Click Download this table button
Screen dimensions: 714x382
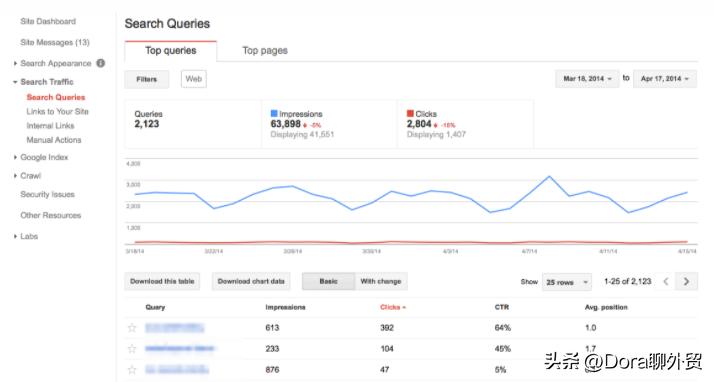click(x=162, y=281)
